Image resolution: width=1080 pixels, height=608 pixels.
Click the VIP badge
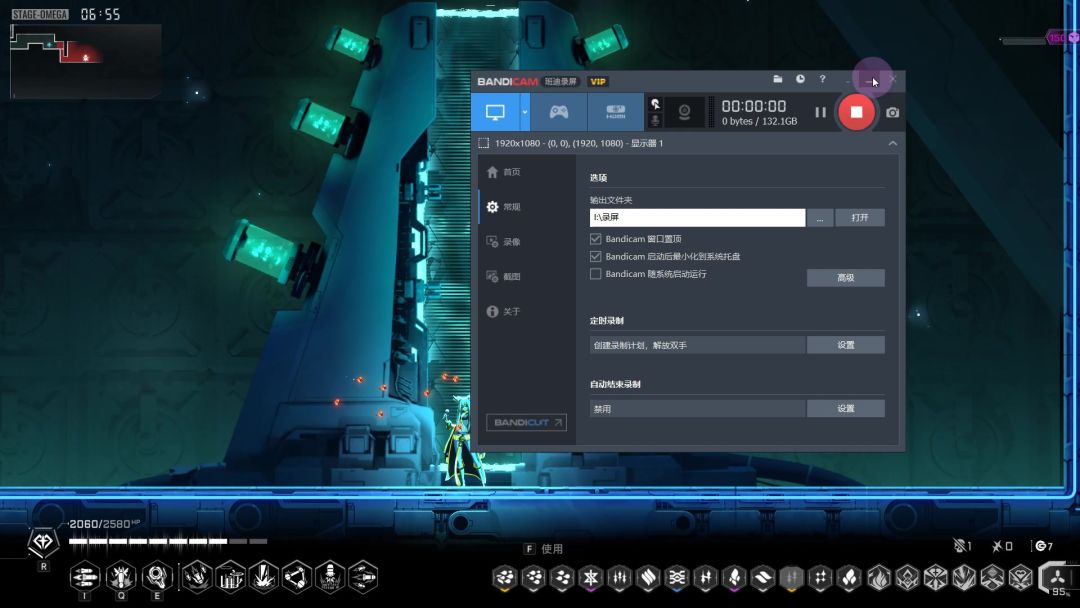[597, 81]
